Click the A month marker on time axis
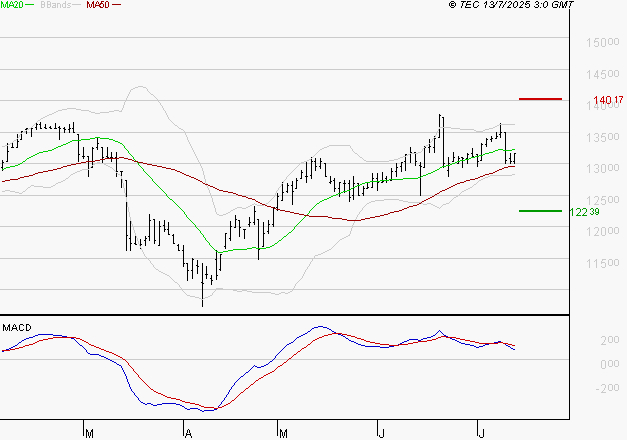 click(188, 434)
